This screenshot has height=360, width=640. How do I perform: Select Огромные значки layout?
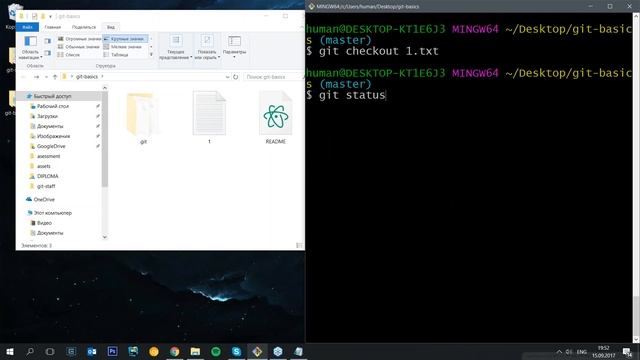(80, 39)
